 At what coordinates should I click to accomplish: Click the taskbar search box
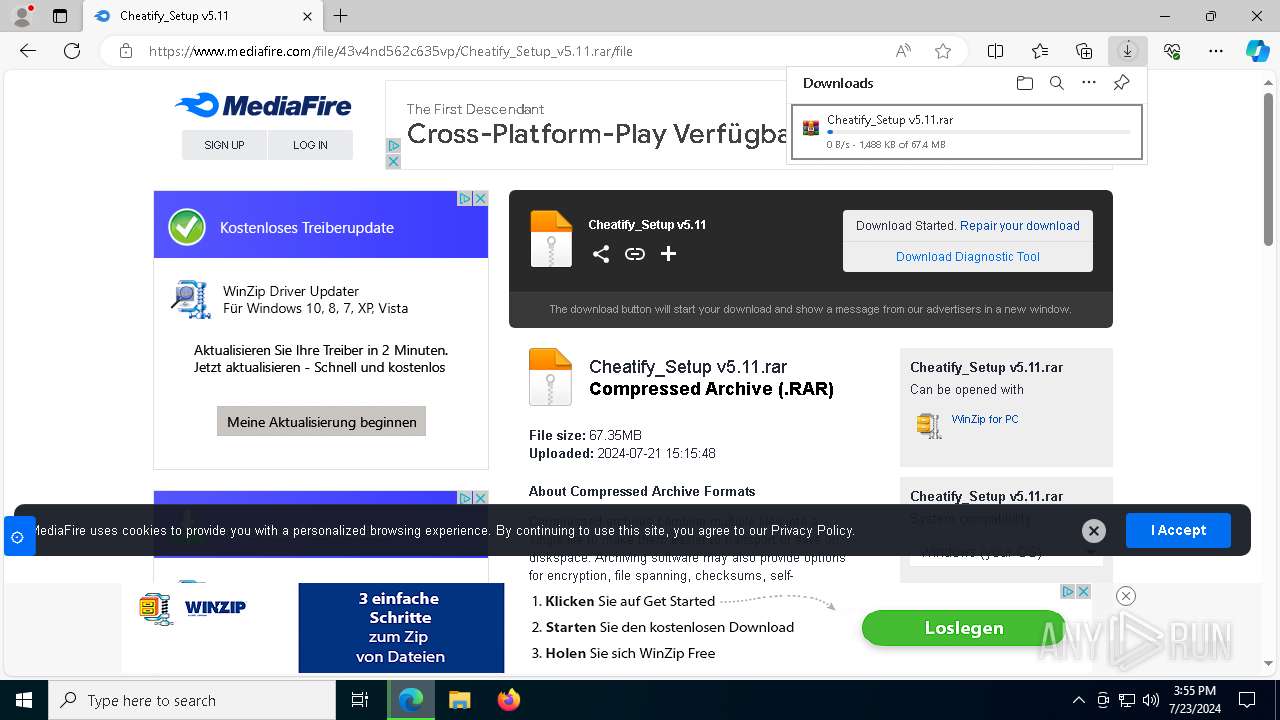192,700
